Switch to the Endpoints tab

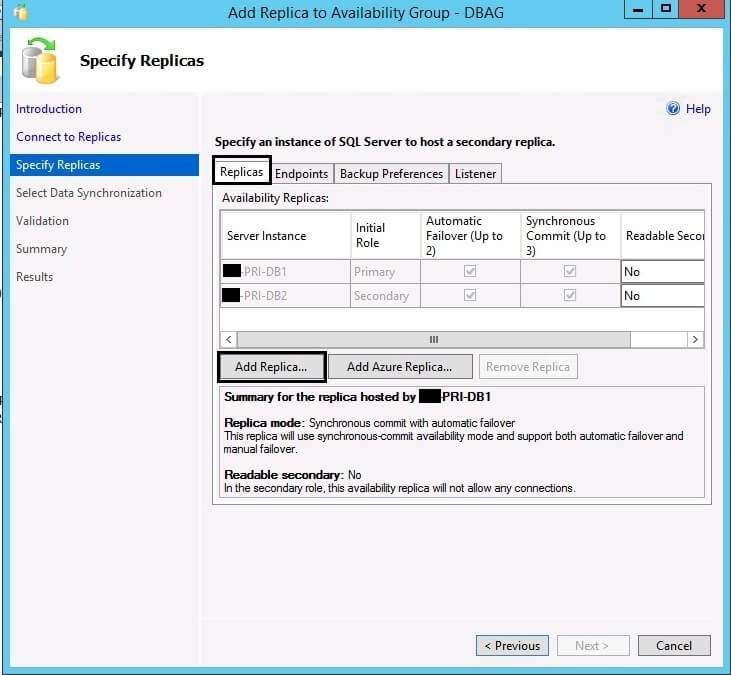tap(301, 174)
